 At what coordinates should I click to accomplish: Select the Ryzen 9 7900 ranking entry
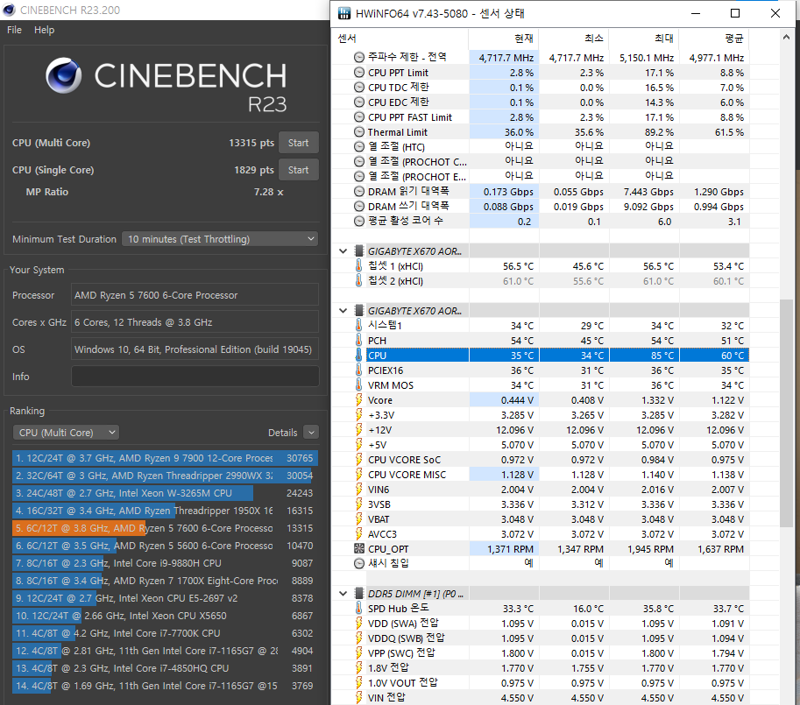tap(165, 458)
